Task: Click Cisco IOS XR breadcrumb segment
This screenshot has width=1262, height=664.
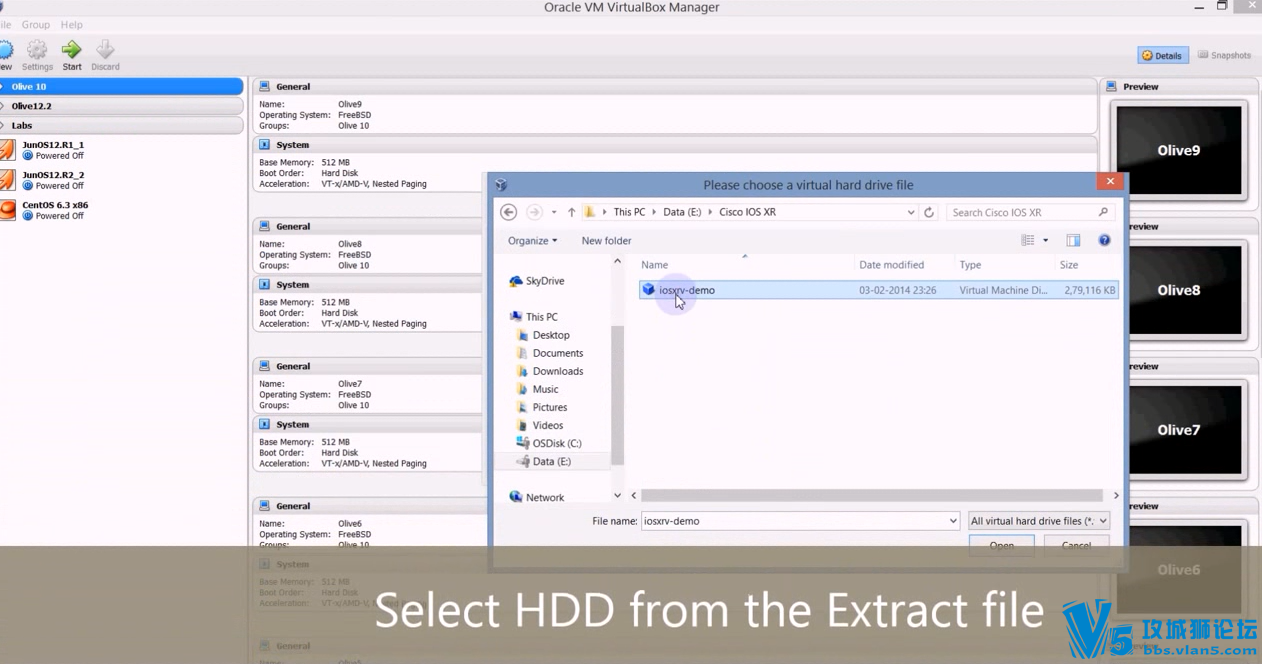Action: [747, 212]
